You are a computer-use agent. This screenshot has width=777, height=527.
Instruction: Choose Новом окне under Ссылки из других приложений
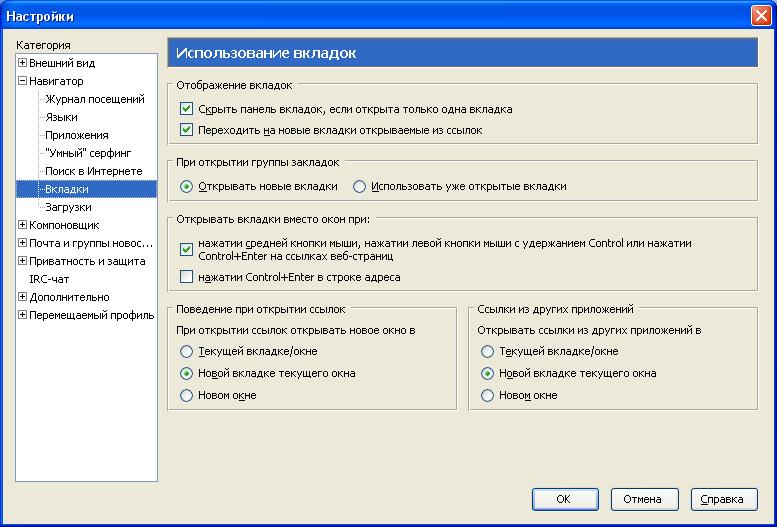[x=488, y=396]
